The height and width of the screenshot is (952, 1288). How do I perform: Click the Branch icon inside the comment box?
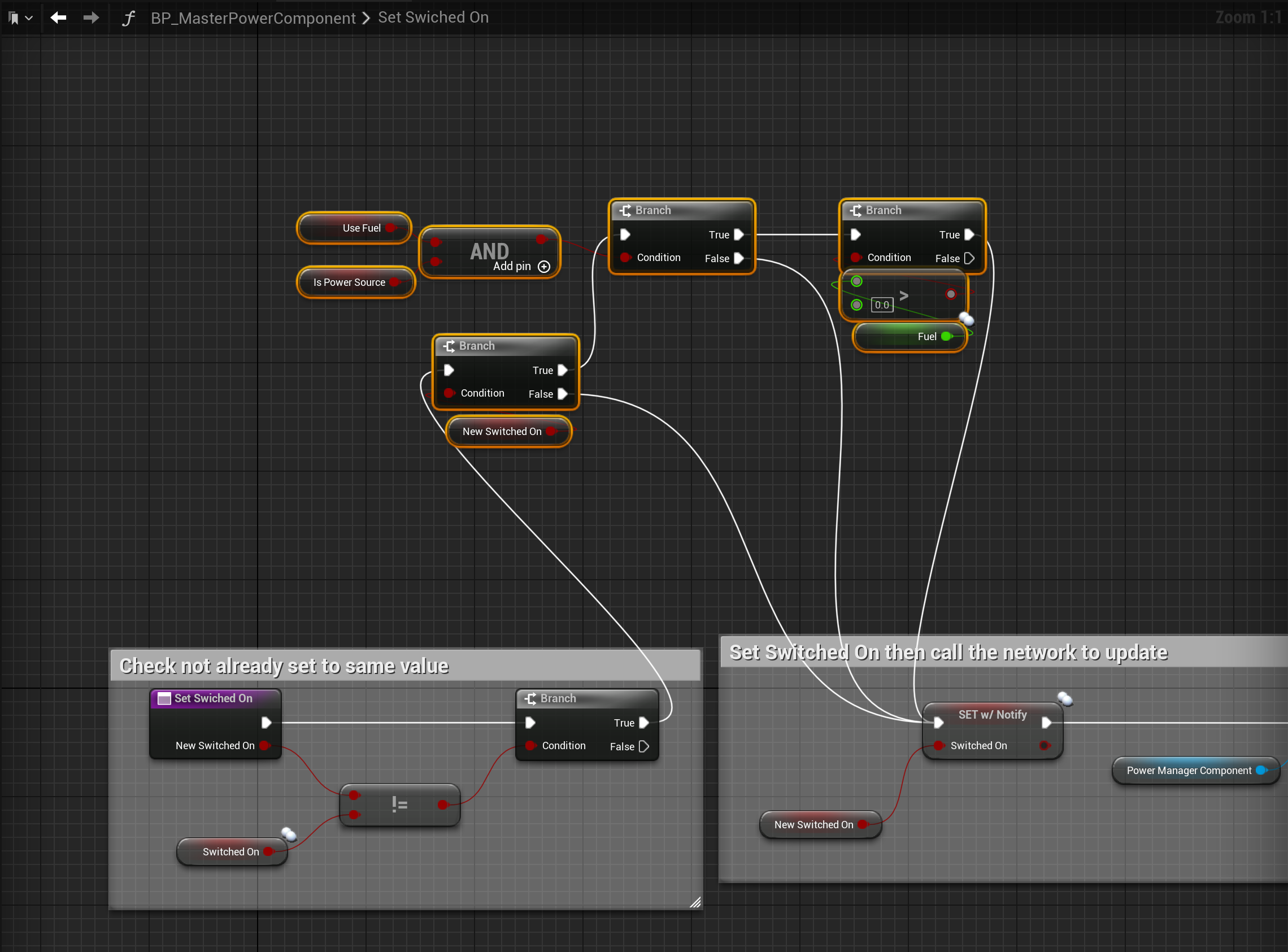(531, 698)
